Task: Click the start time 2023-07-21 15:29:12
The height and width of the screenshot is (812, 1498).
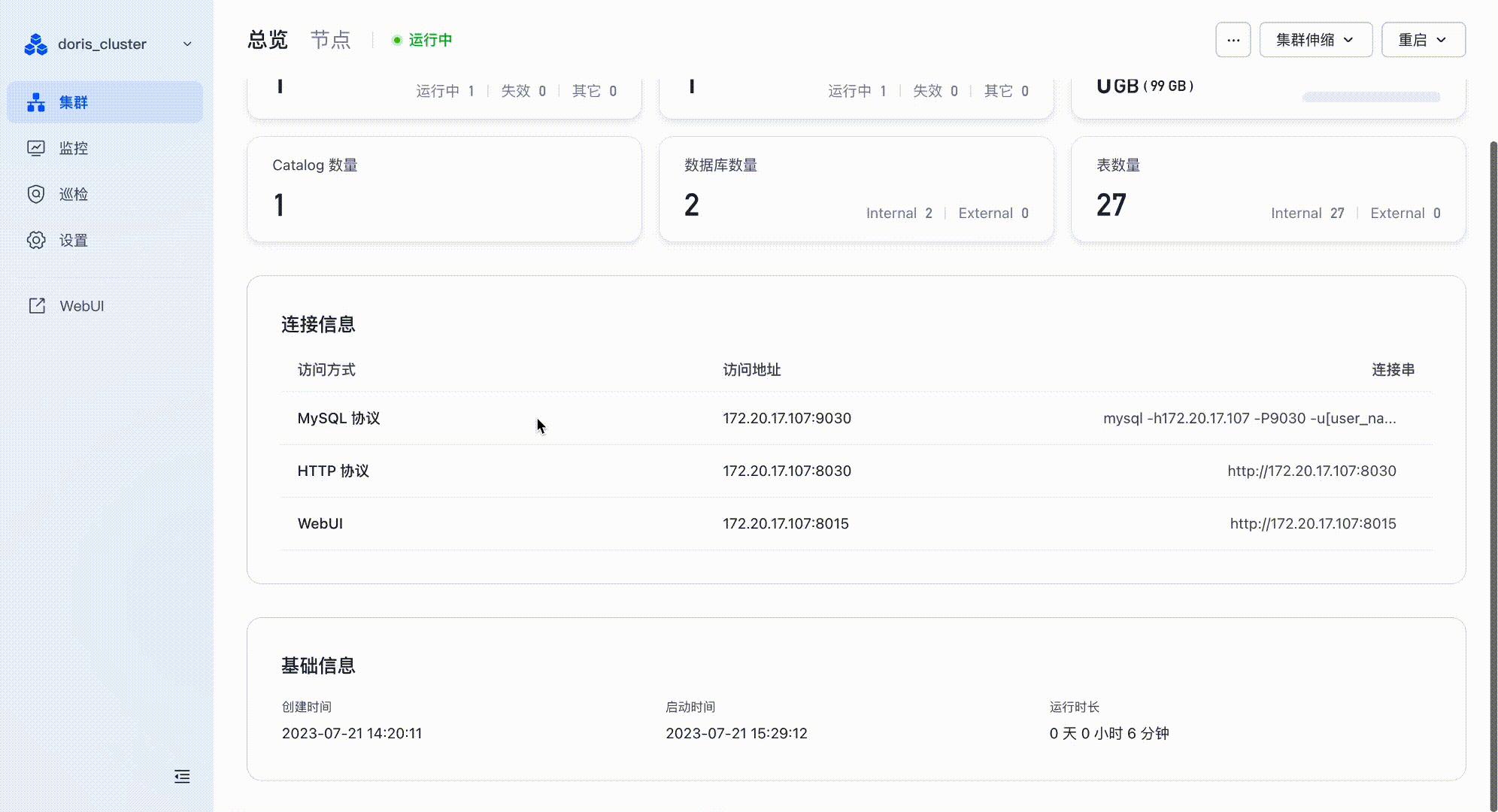Action: coord(736,733)
